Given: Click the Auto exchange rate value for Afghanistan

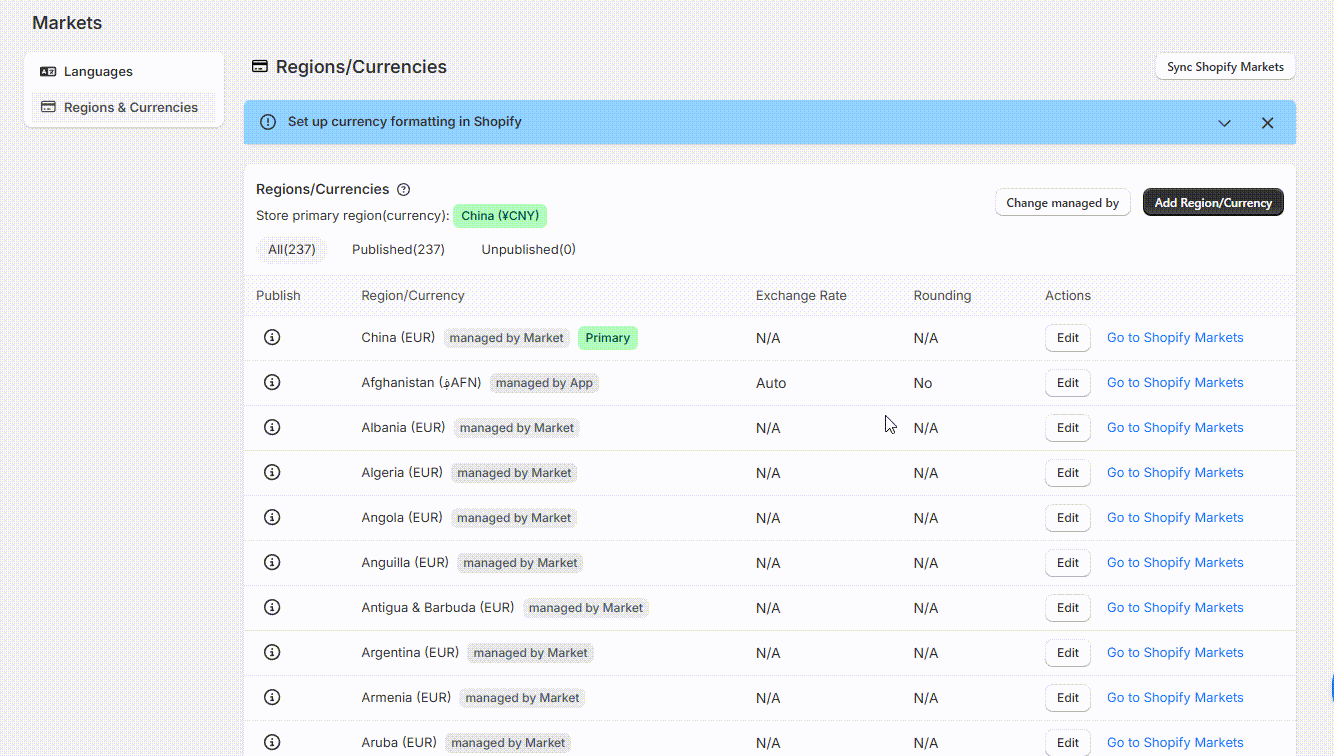Looking at the screenshot, I should pyautogui.click(x=771, y=383).
